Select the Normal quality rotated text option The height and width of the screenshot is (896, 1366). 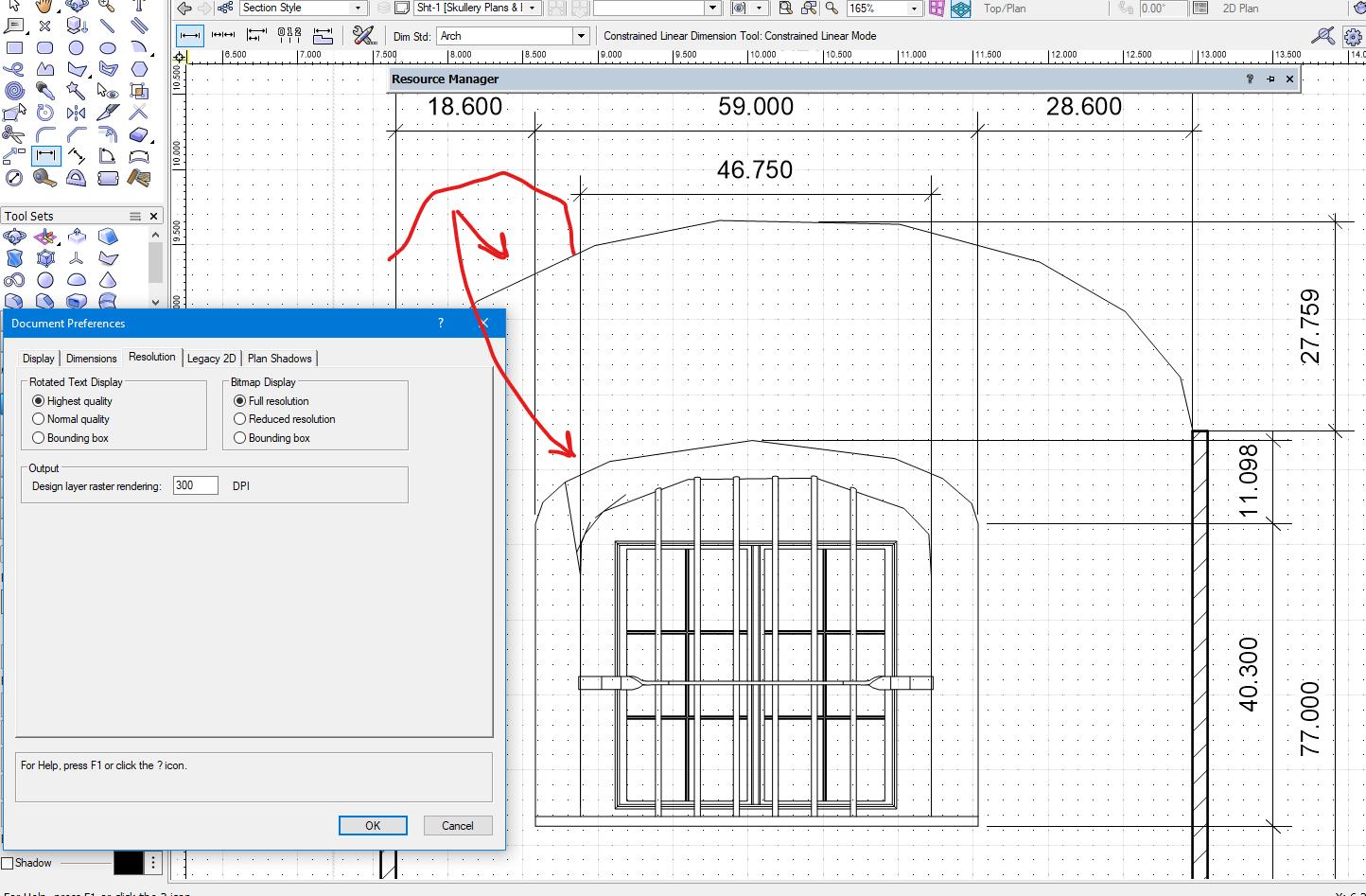click(38, 419)
